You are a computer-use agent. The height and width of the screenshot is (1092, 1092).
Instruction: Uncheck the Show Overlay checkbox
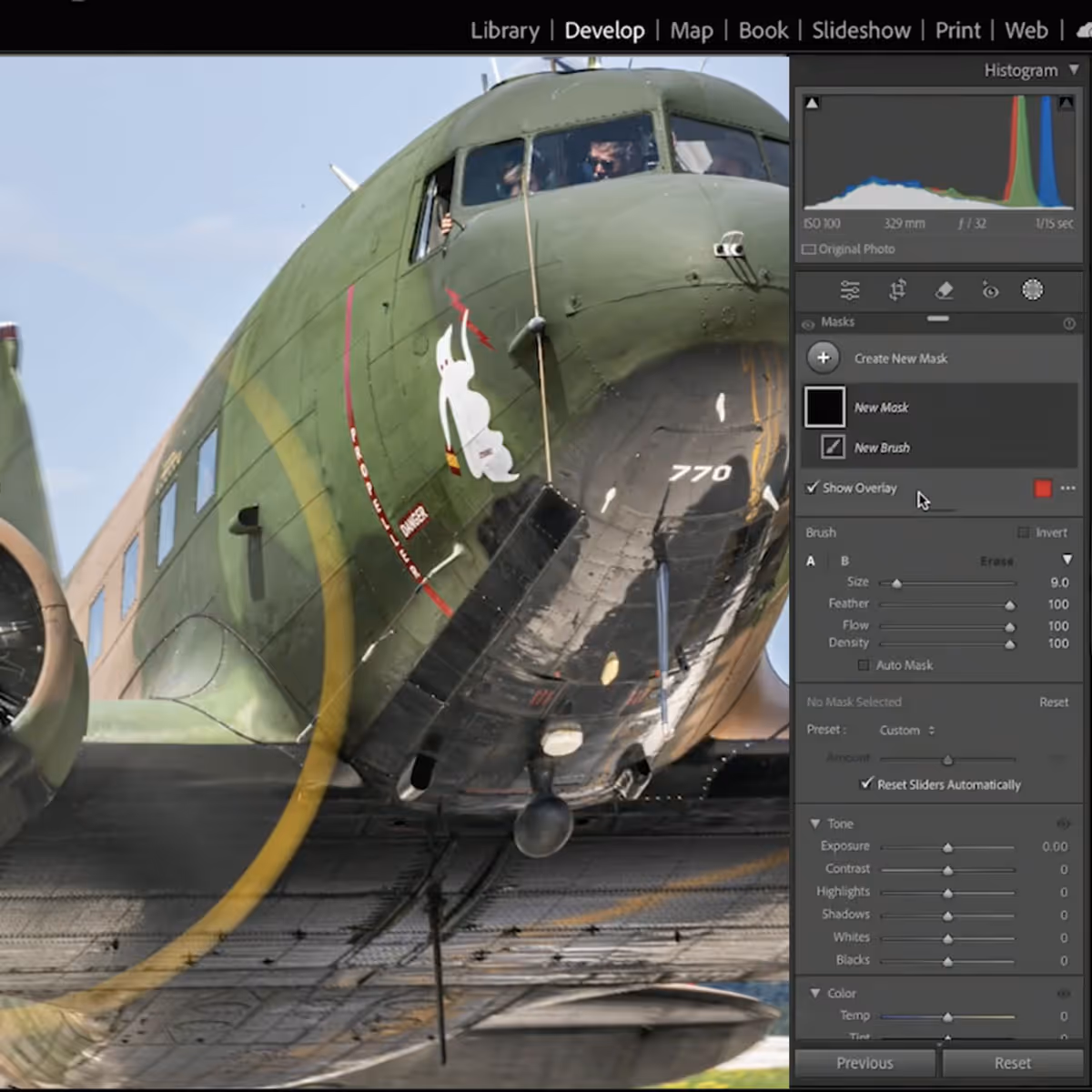click(812, 488)
